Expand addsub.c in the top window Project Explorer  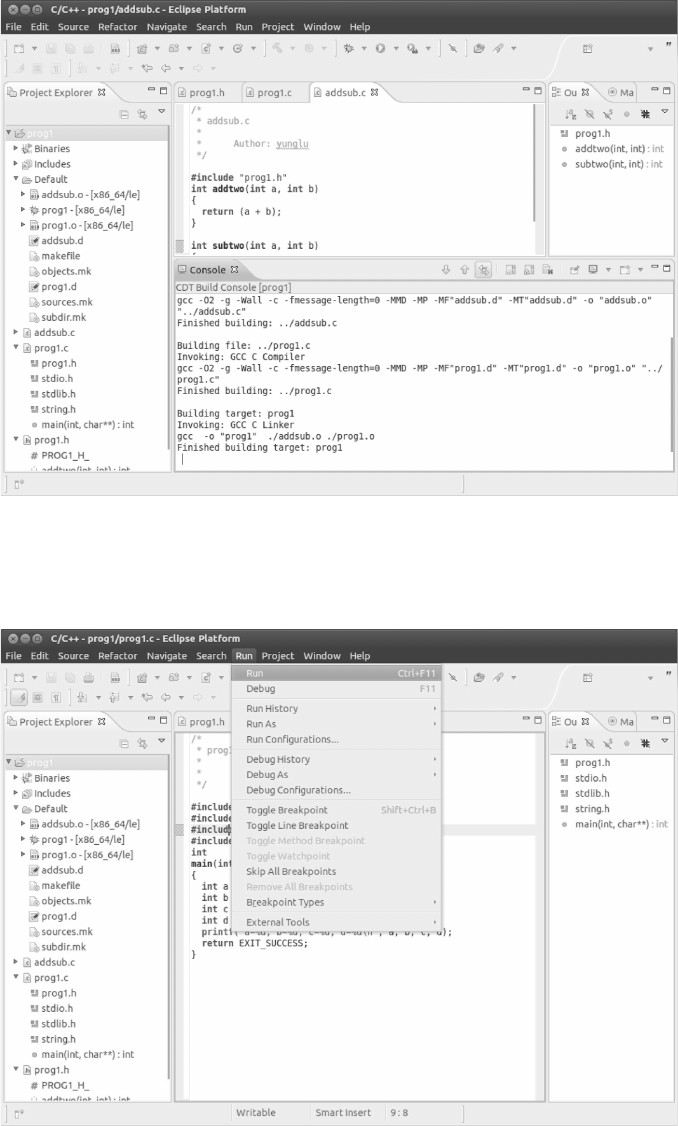15,332
